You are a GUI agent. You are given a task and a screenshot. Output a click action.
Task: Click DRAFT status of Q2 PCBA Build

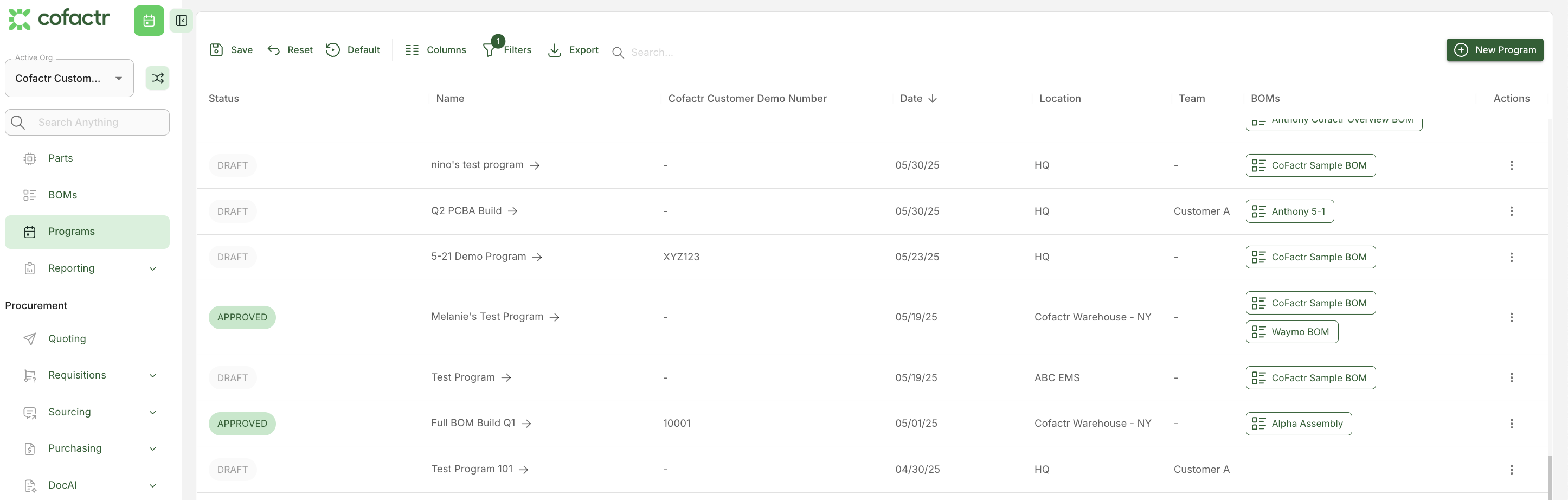[233, 211]
